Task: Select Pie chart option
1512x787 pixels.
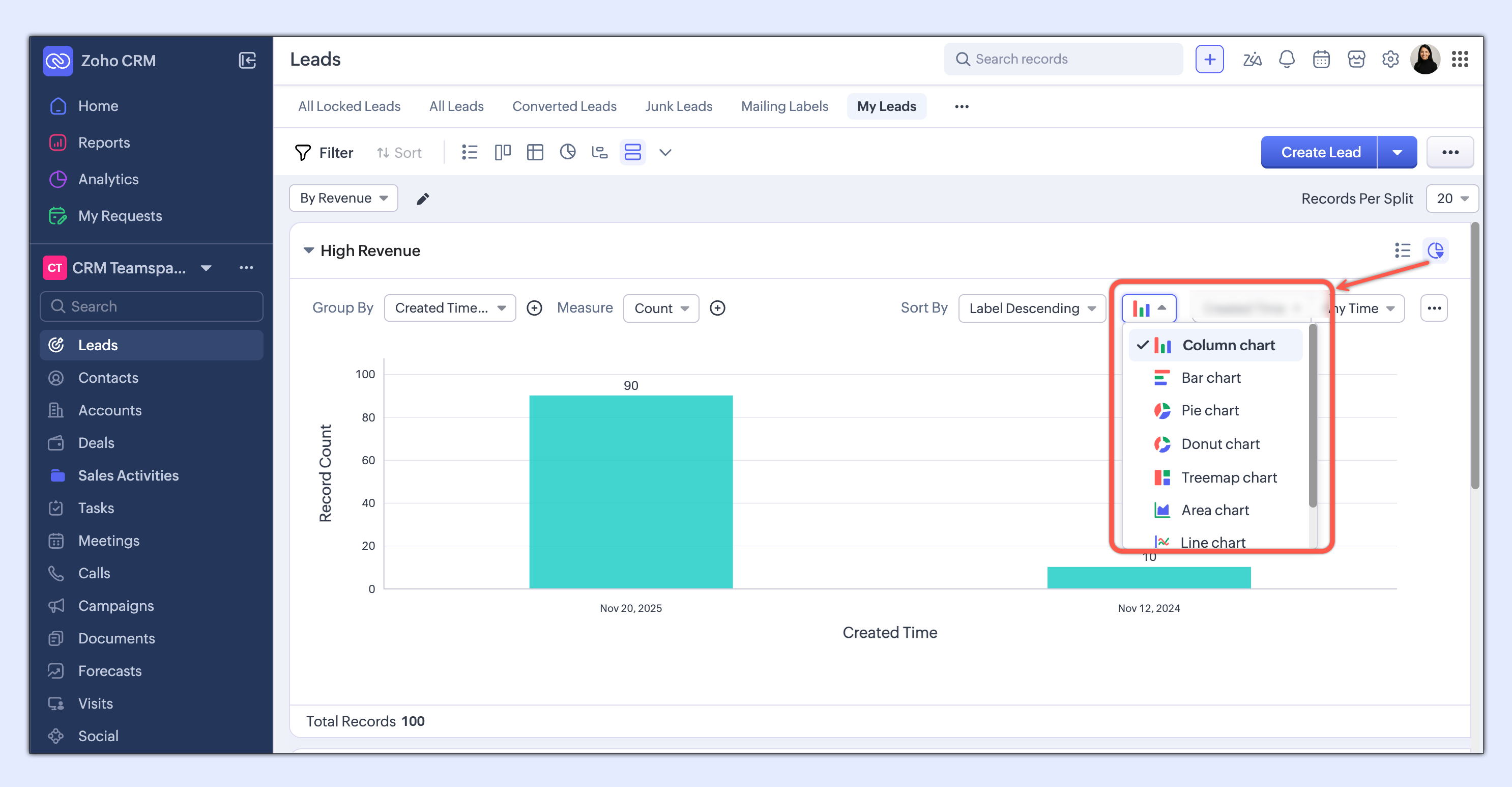Action: pyautogui.click(x=1210, y=410)
